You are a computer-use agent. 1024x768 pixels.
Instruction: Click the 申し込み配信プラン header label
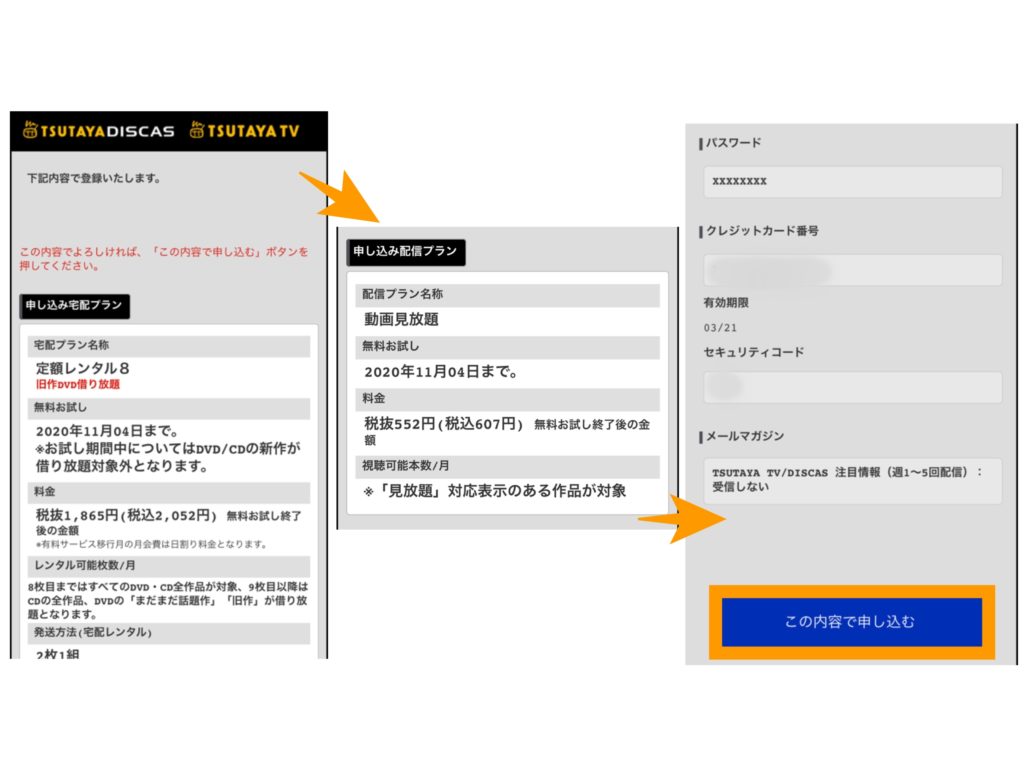tap(406, 251)
